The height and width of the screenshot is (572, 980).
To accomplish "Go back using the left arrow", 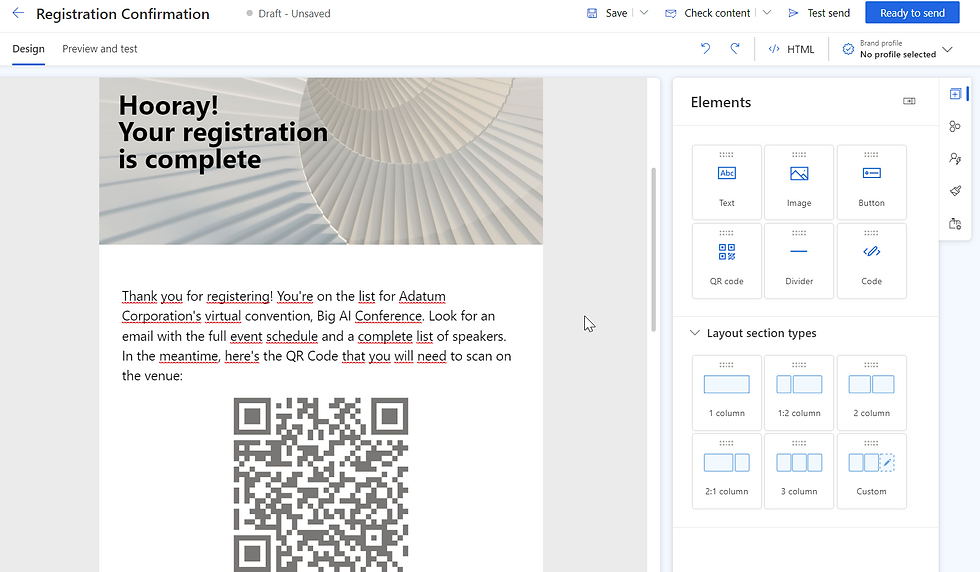I will coord(18,13).
